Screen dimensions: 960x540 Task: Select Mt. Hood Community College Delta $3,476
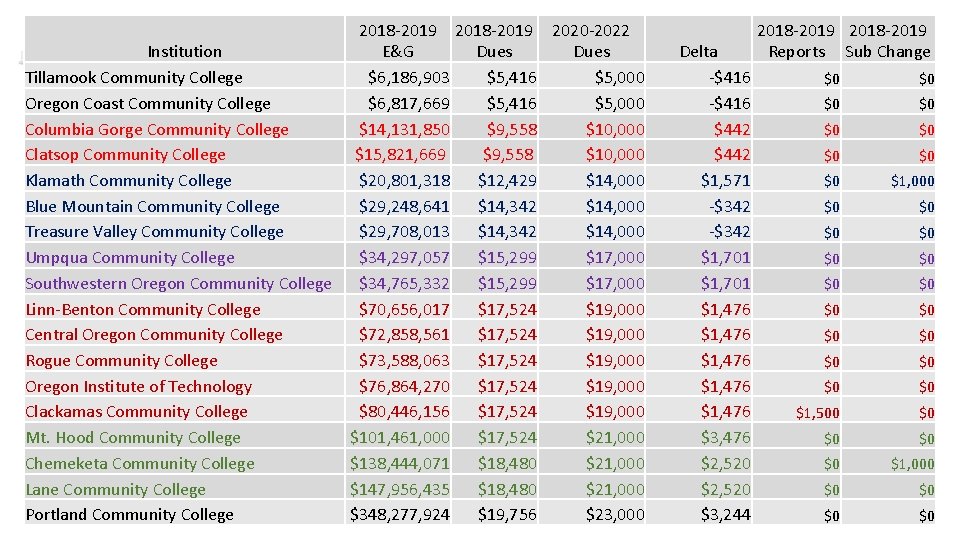tap(726, 438)
